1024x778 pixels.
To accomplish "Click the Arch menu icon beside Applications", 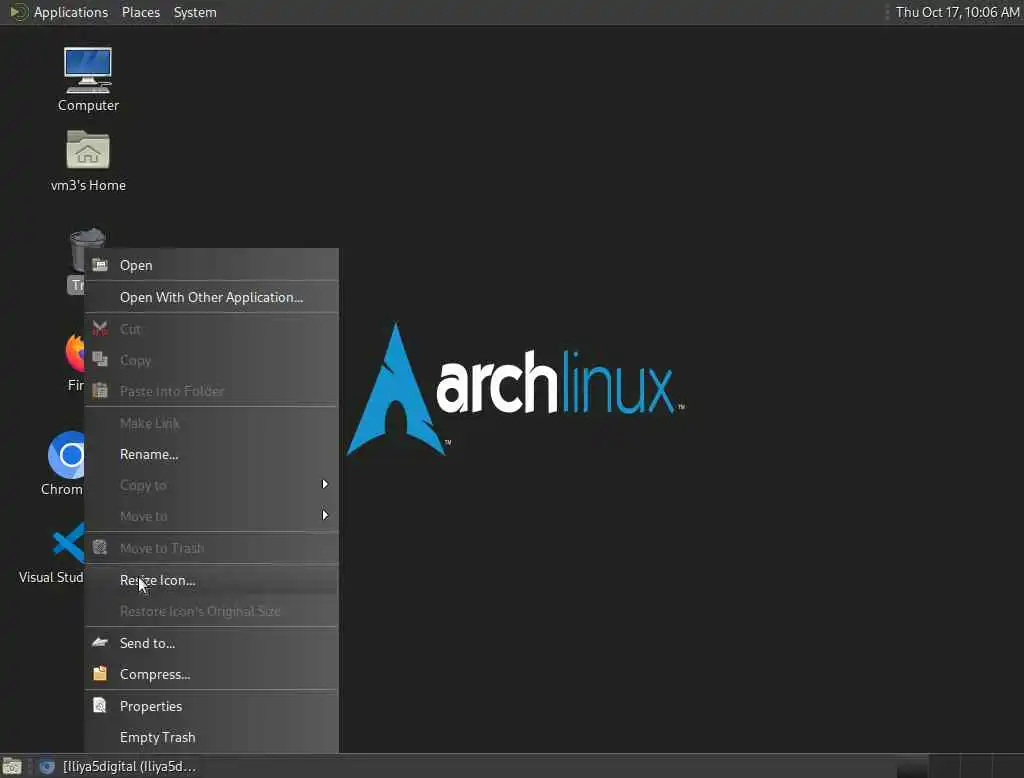I will click(18, 12).
